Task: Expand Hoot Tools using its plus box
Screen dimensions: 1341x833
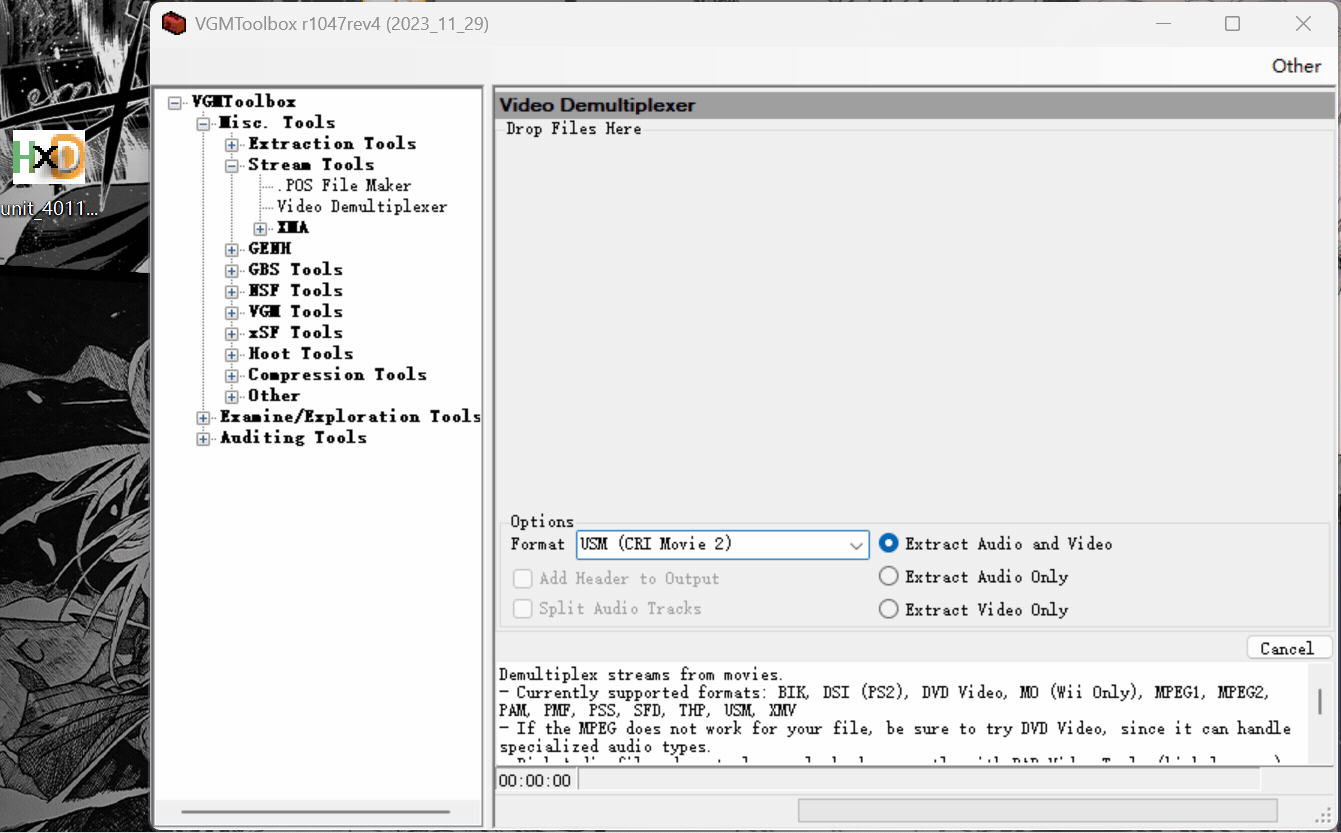Action: click(232, 354)
